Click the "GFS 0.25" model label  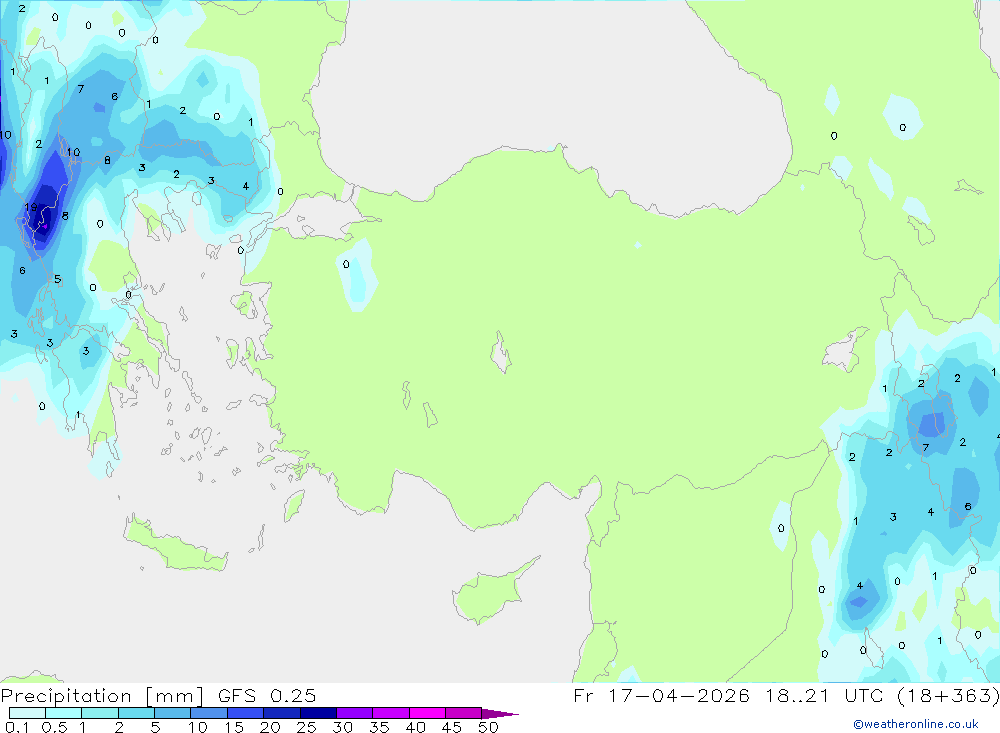point(267,695)
